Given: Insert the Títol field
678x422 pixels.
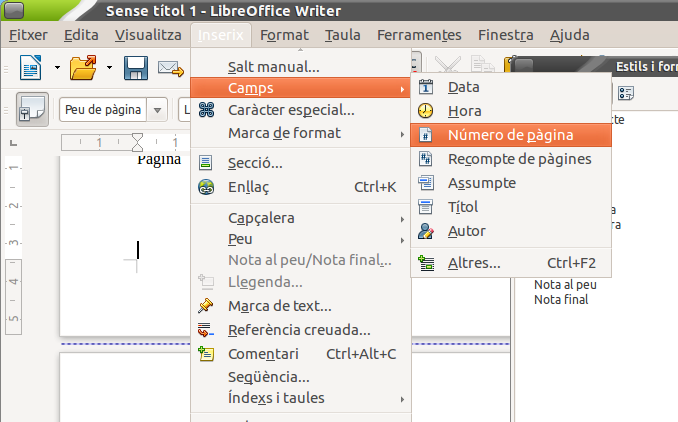Looking at the screenshot, I should tap(511, 207).
